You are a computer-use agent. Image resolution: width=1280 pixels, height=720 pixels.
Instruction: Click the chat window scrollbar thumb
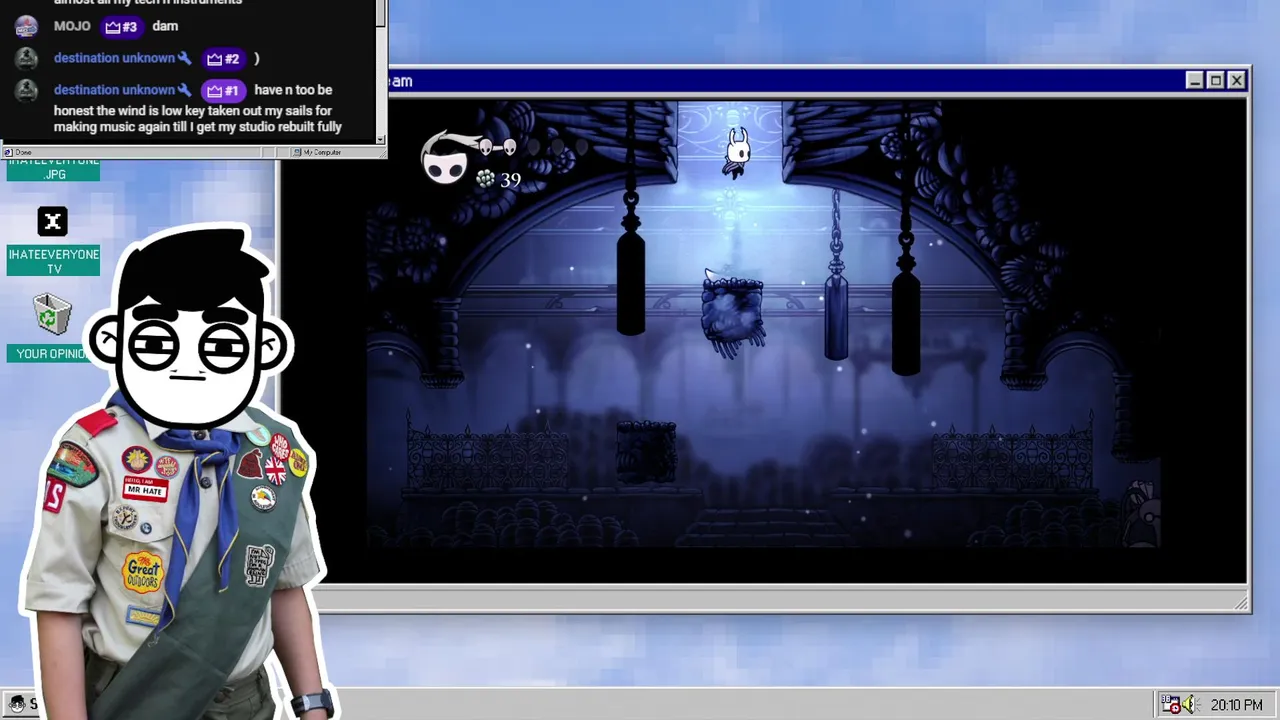point(380,13)
